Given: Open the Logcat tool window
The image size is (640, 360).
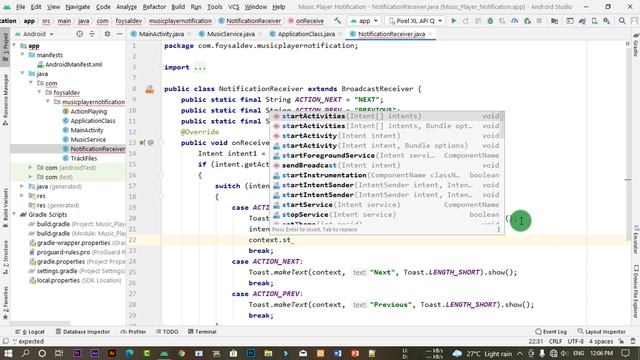Looking at the screenshot, I should pyautogui.click(x=31, y=331).
